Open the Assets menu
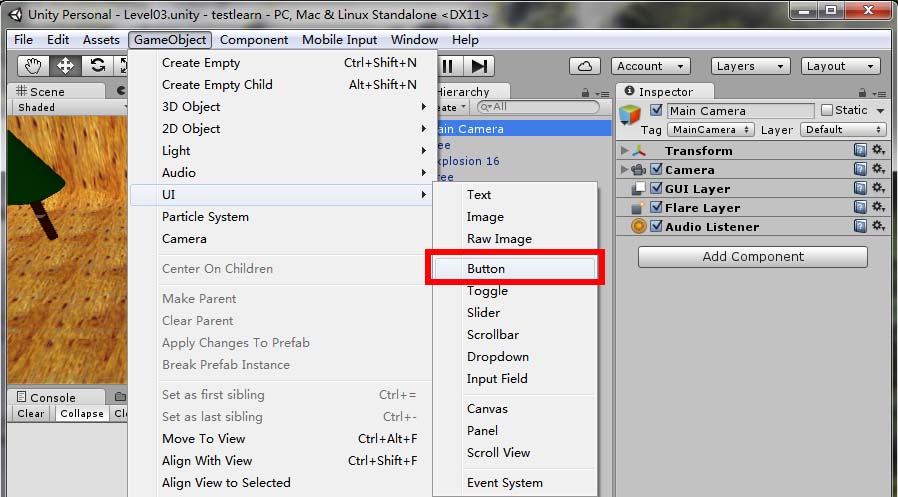The image size is (898, 497). coord(101,40)
